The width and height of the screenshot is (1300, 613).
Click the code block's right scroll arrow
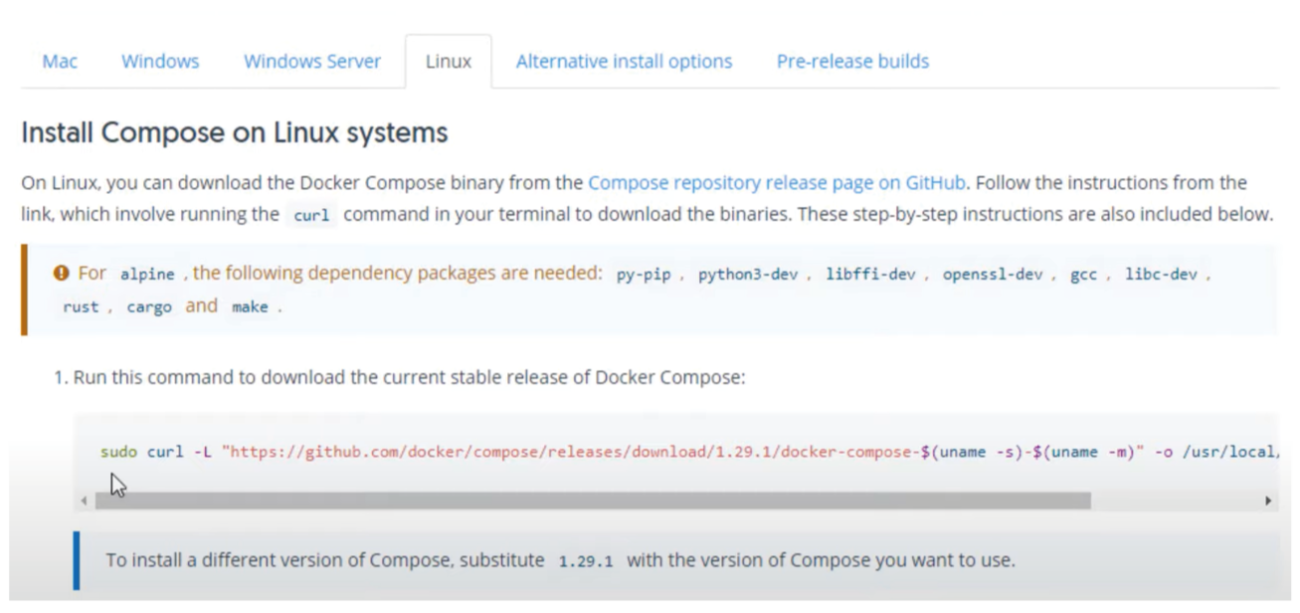1268,500
